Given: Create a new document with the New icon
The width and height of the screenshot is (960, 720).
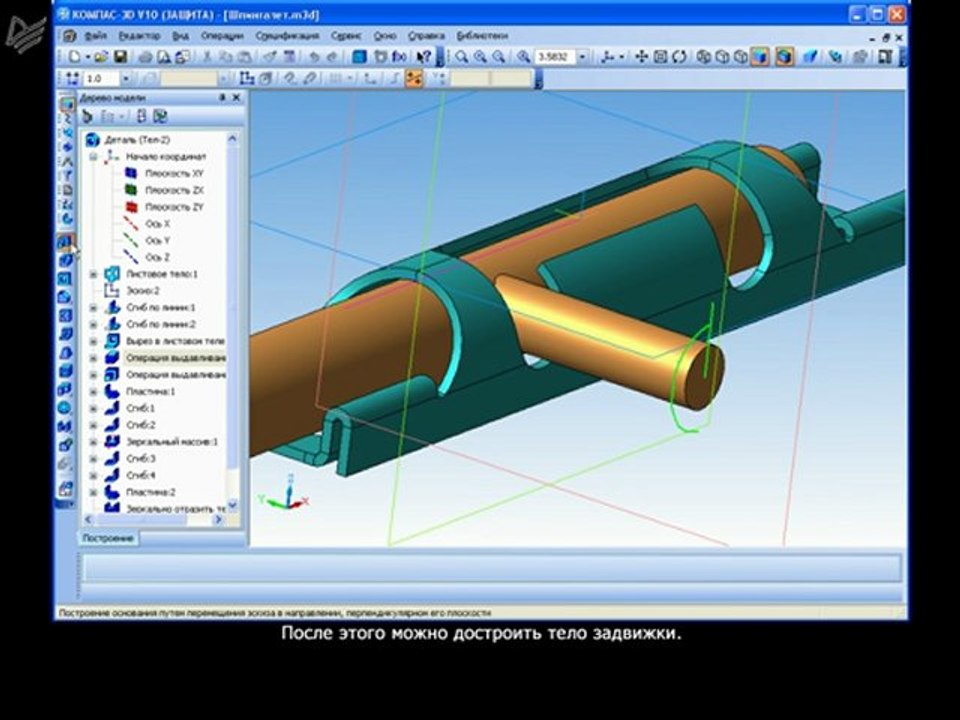Looking at the screenshot, I should pos(75,57).
